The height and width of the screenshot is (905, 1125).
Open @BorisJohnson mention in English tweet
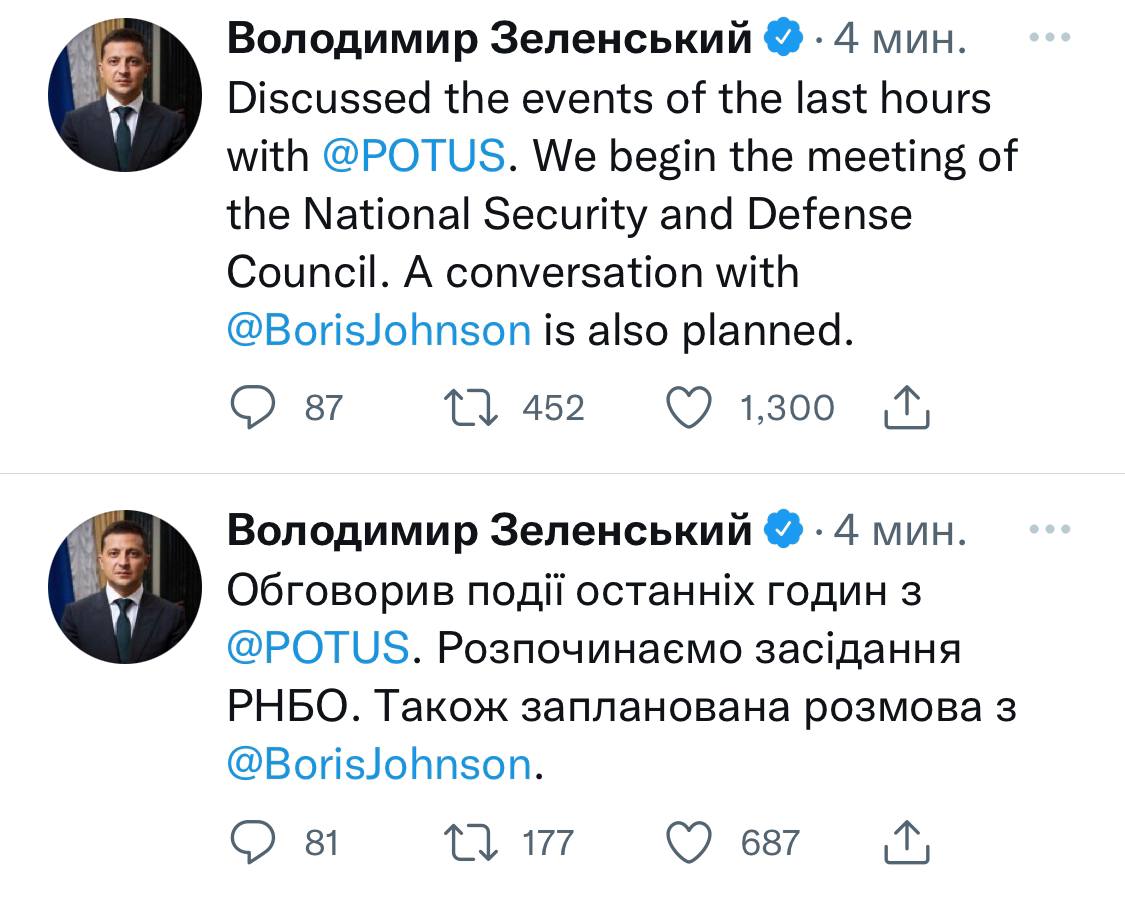(x=379, y=331)
